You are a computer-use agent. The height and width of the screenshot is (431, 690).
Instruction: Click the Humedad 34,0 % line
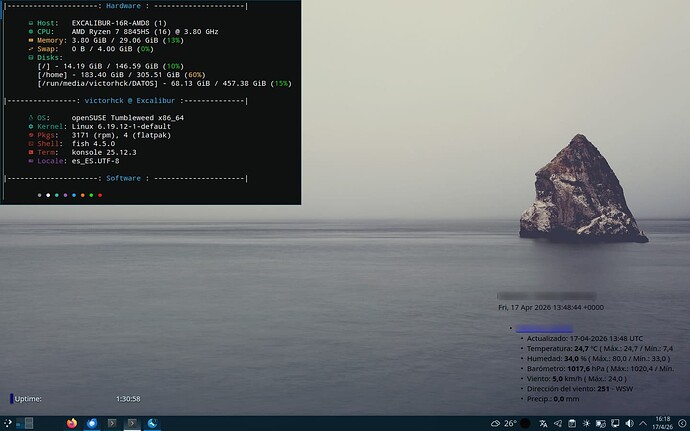(x=598, y=359)
